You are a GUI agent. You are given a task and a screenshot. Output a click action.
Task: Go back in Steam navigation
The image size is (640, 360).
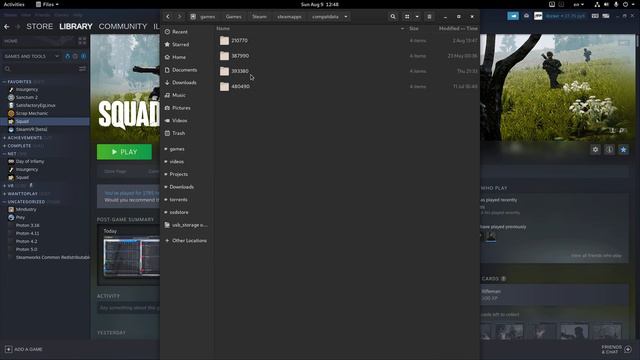click(7, 27)
